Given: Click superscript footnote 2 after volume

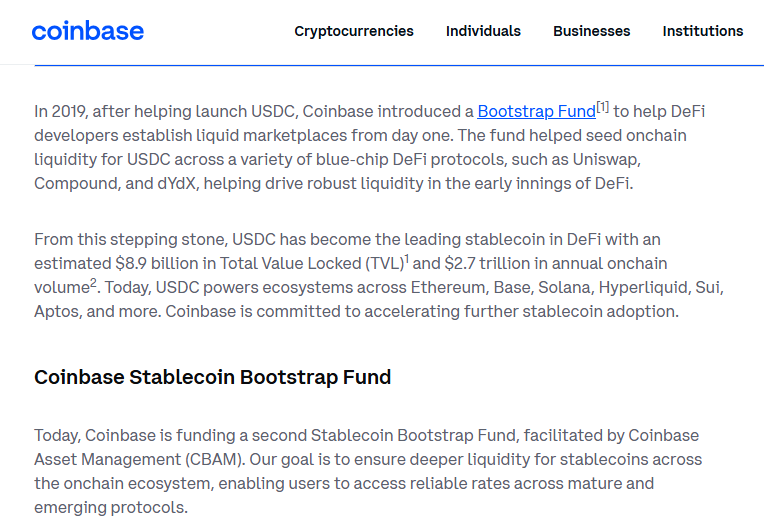Looking at the screenshot, I should (x=93, y=282).
